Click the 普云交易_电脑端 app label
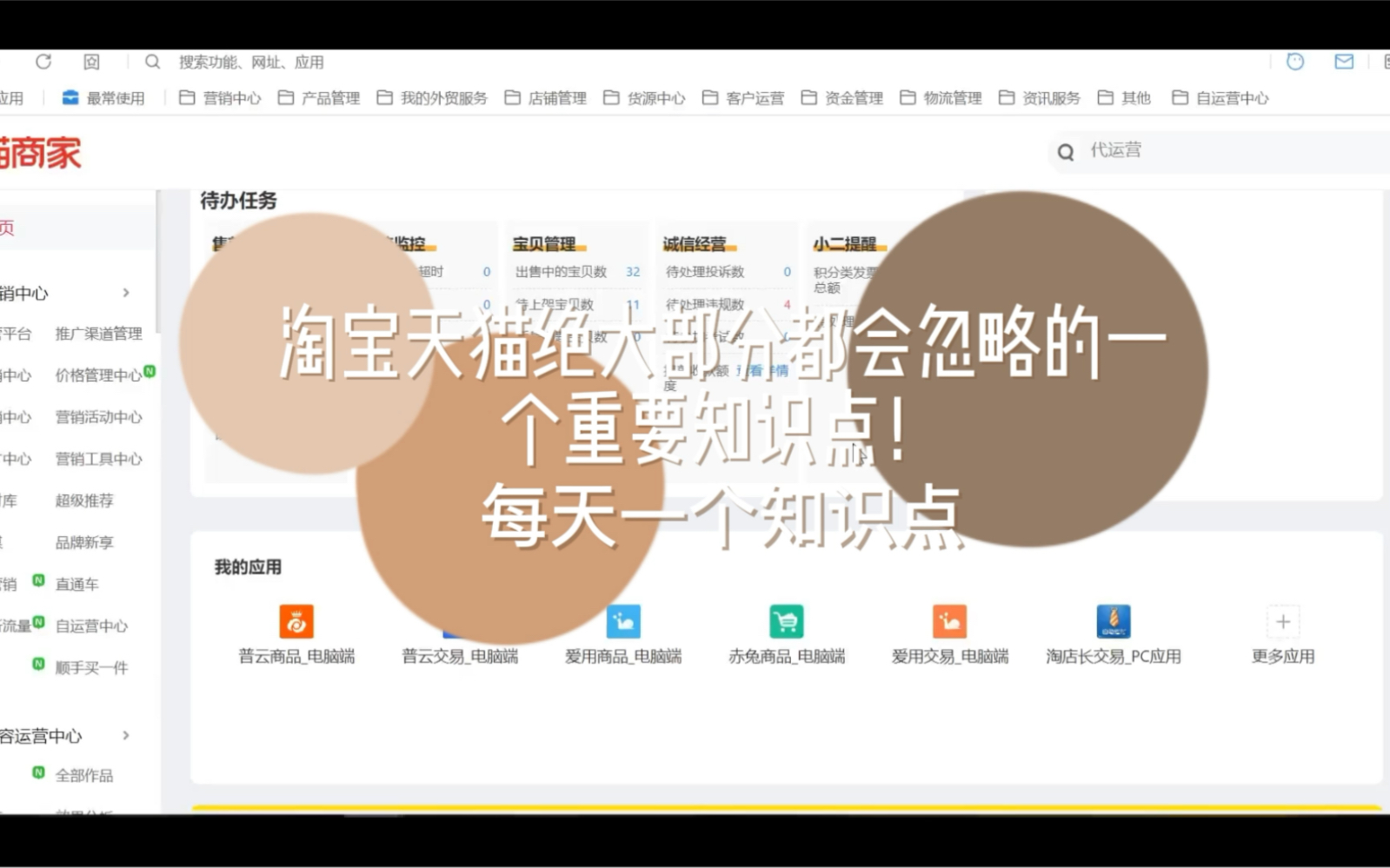 [460, 656]
